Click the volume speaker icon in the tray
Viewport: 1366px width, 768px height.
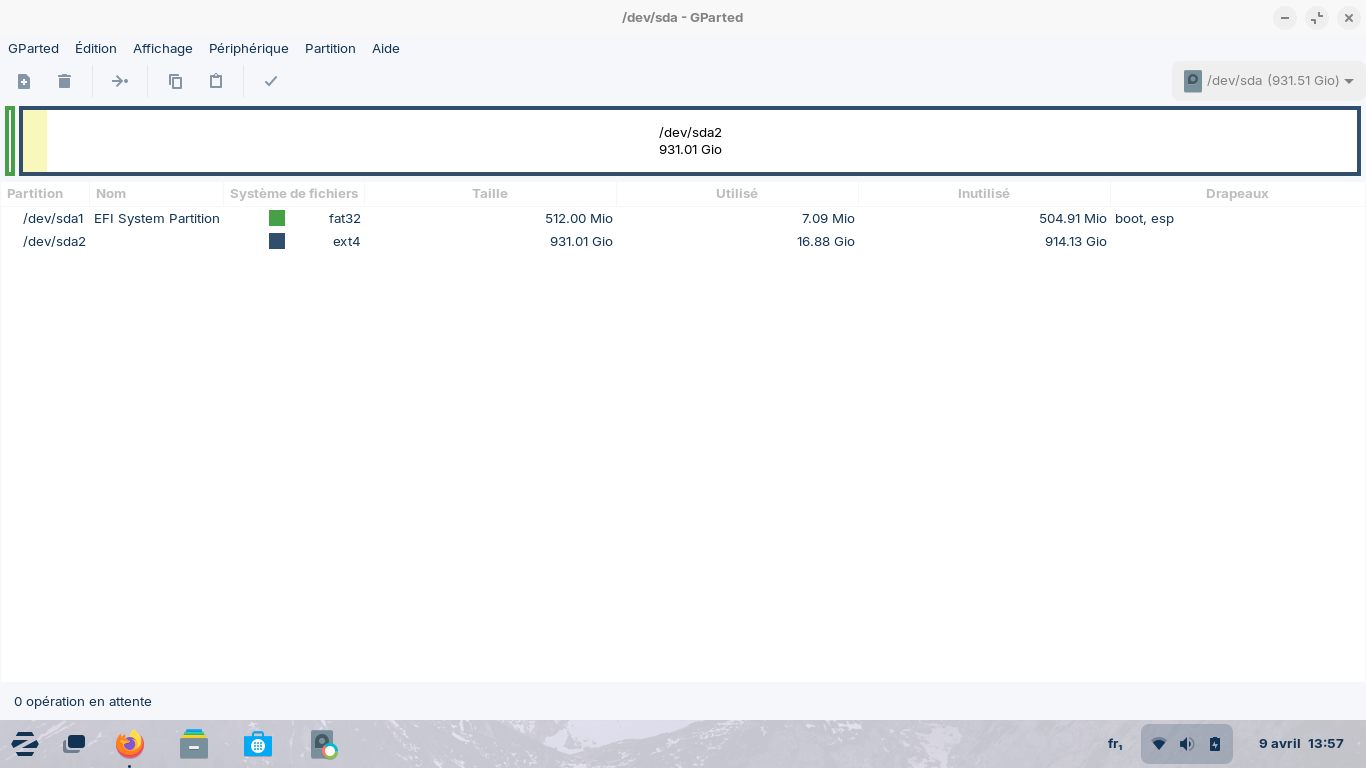(x=1186, y=744)
